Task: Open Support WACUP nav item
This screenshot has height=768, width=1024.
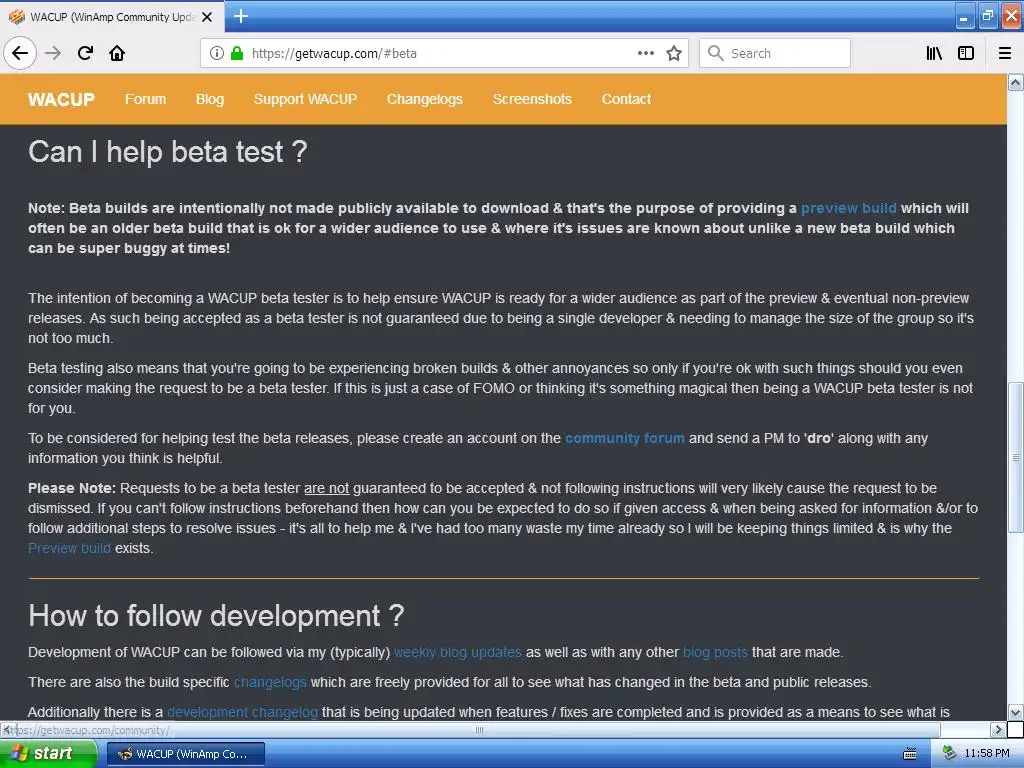Action: (306, 99)
